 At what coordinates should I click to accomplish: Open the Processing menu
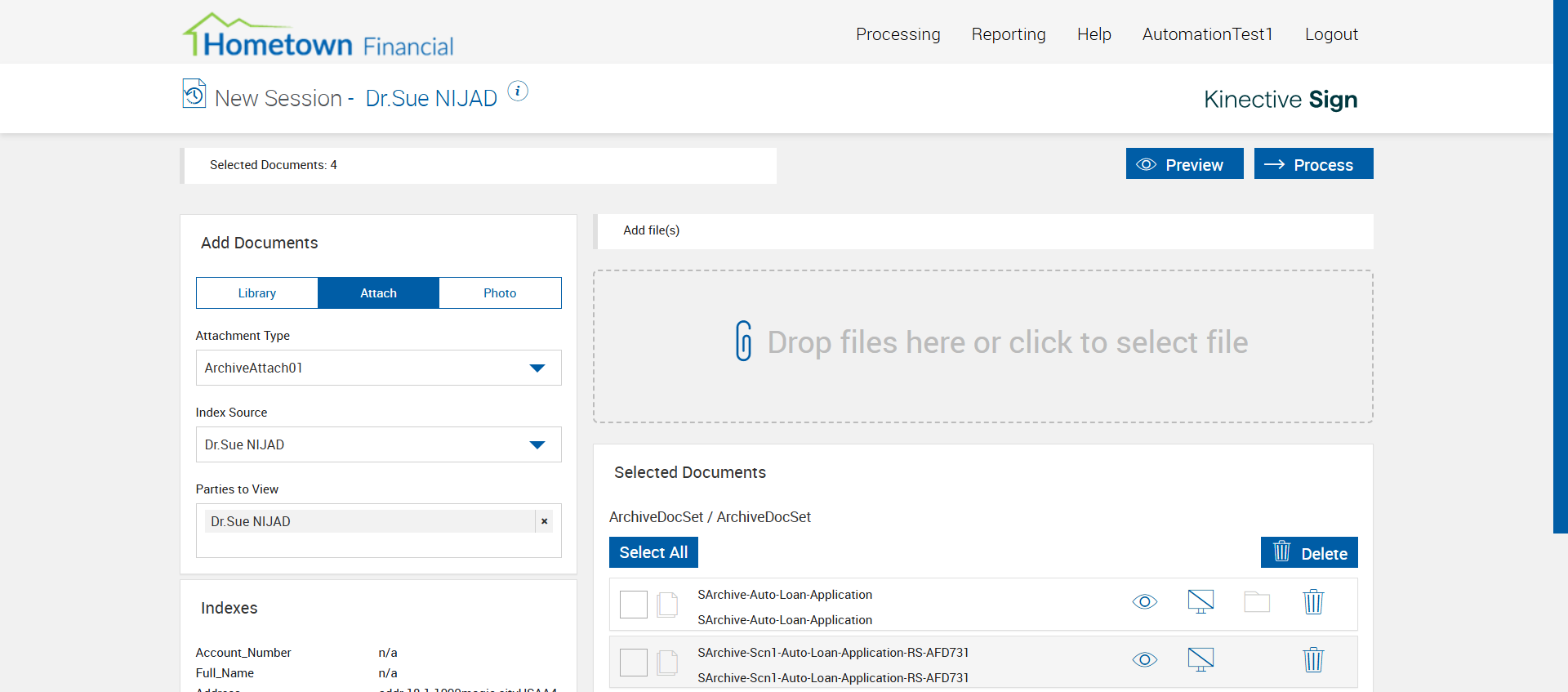tap(898, 34)
